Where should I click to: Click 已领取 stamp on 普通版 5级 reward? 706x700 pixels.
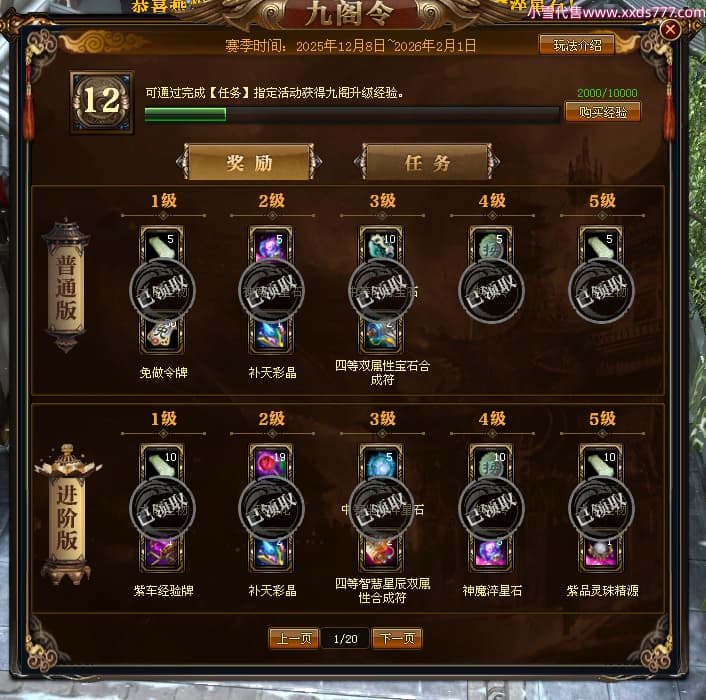(x=601, y=291)
